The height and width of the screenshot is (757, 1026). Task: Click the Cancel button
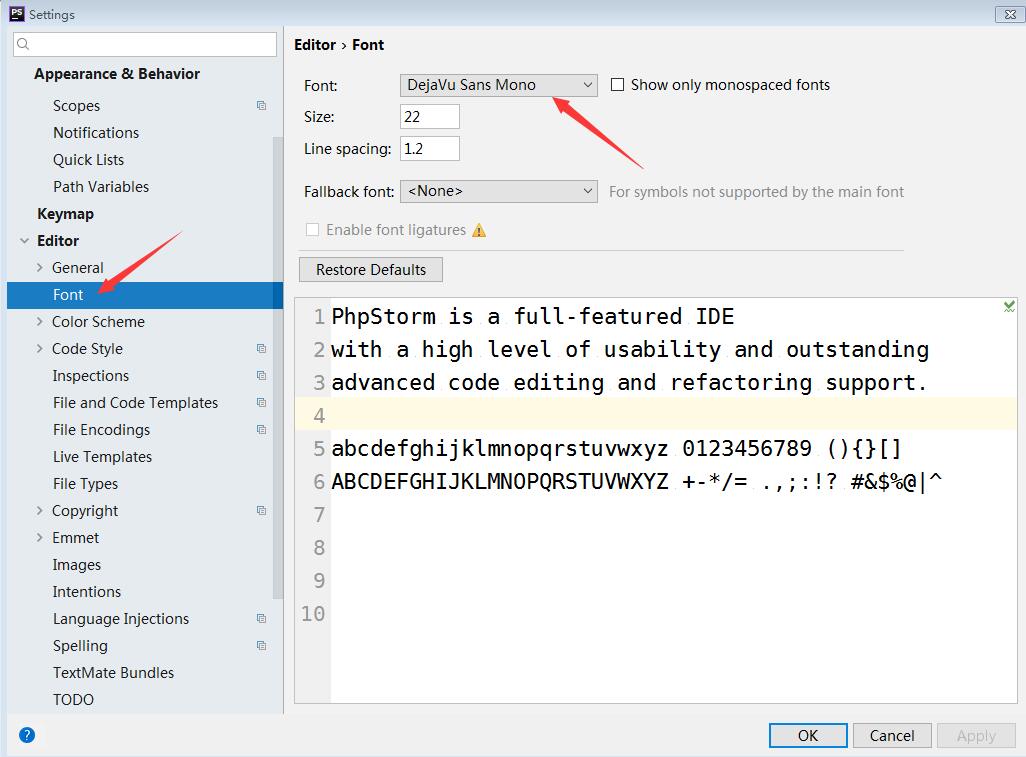(892, 735)
